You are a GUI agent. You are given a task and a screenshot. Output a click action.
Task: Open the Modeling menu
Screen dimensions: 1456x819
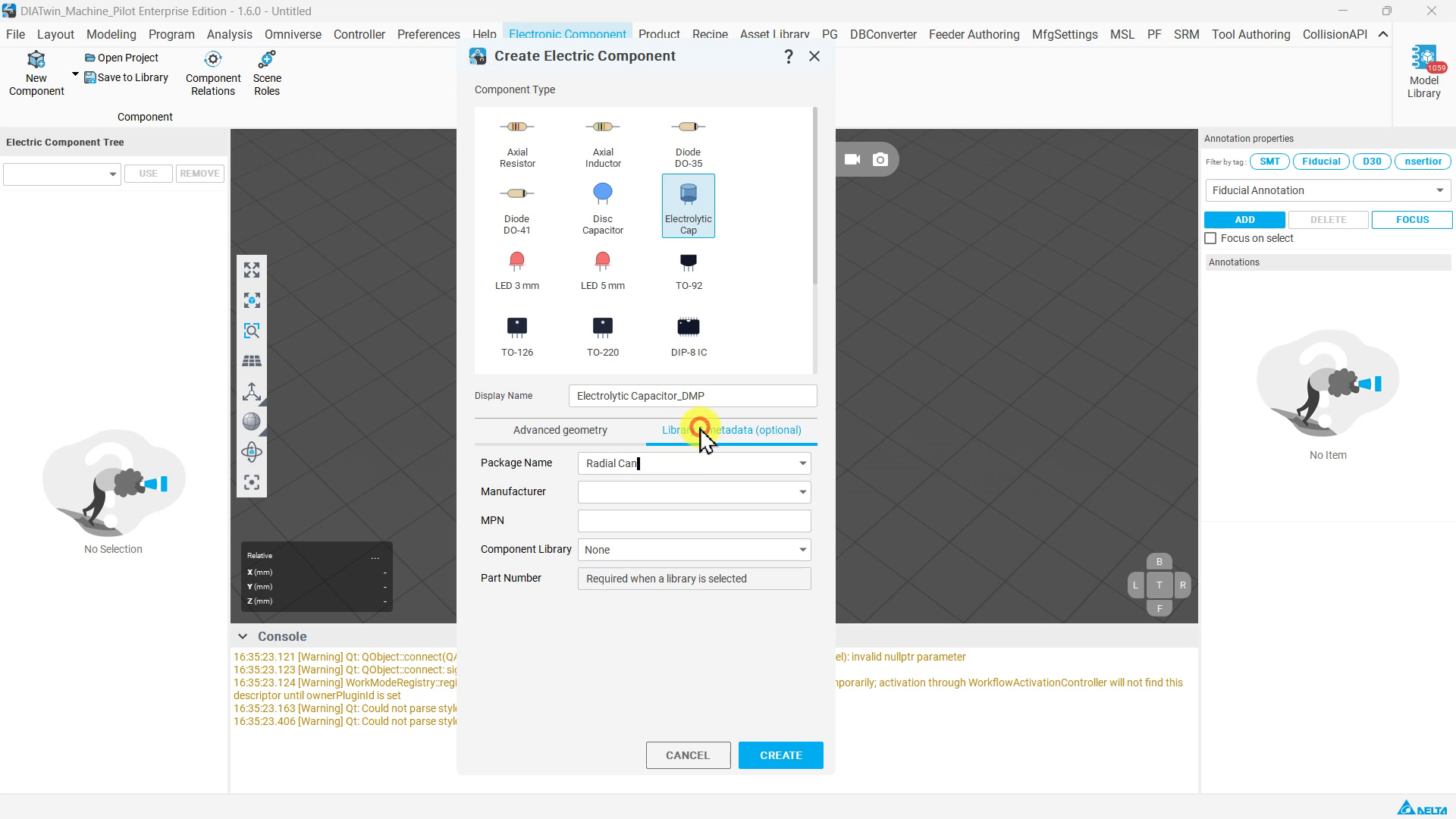click(x=111, y=34)
